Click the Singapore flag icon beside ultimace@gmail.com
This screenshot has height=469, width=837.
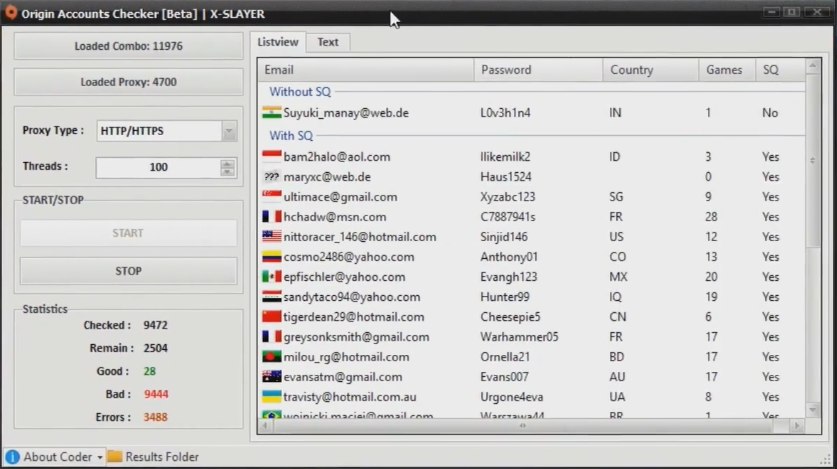272,196
